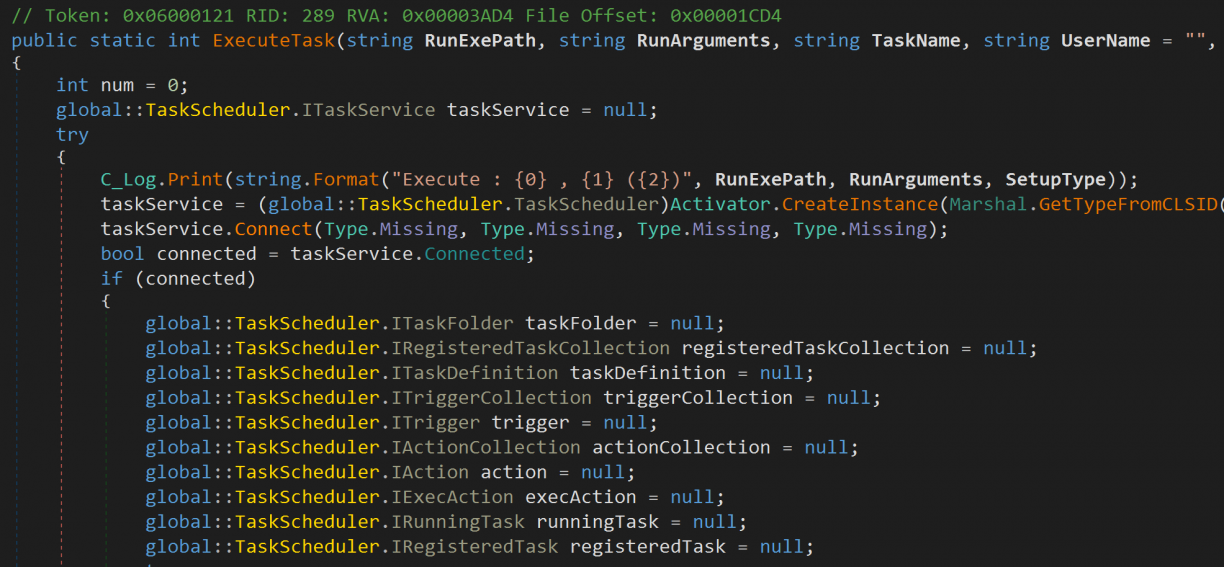Select the Connected property reference
Image resolution: width=1224 pixels, height=567 pixels.
tap(474, 254)
